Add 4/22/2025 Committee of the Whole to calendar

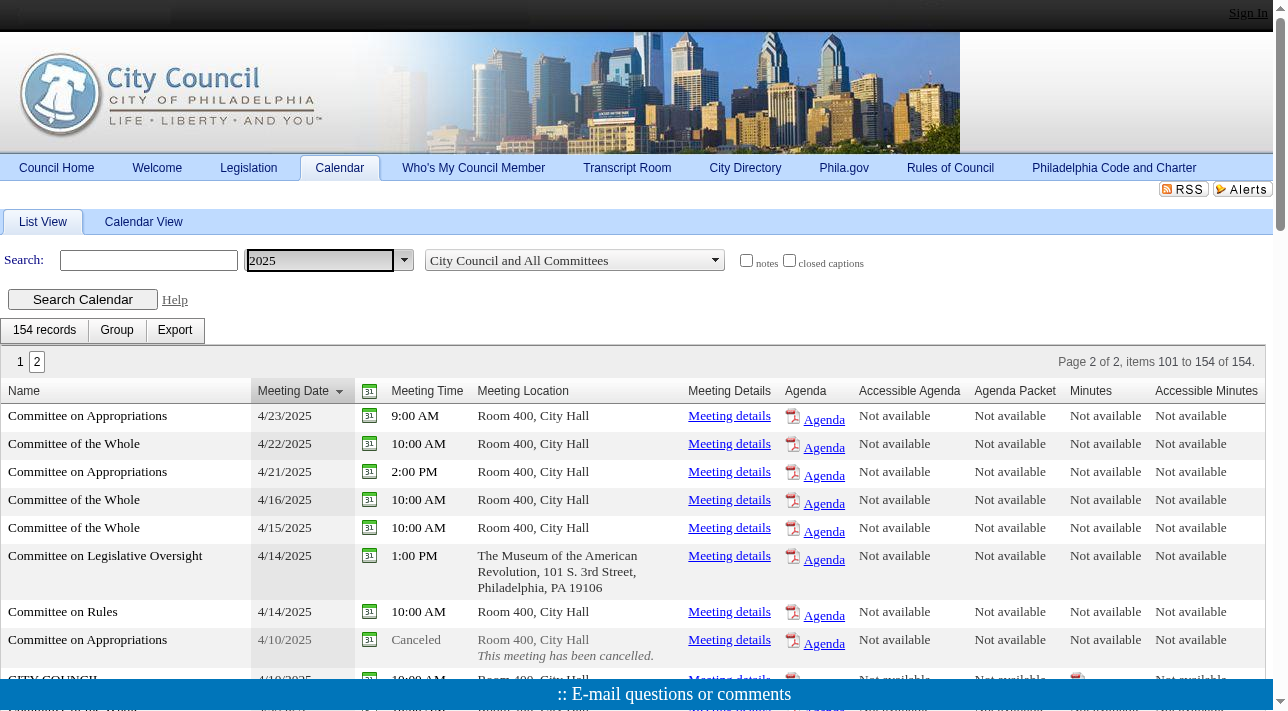[x=369, y=444]
